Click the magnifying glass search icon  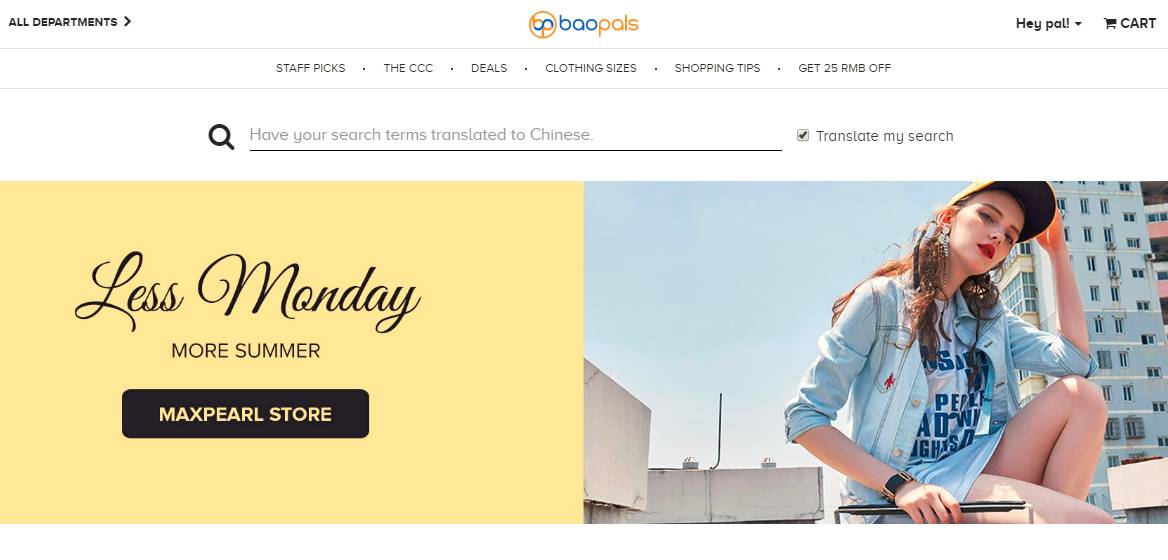[x=221, y=137]
